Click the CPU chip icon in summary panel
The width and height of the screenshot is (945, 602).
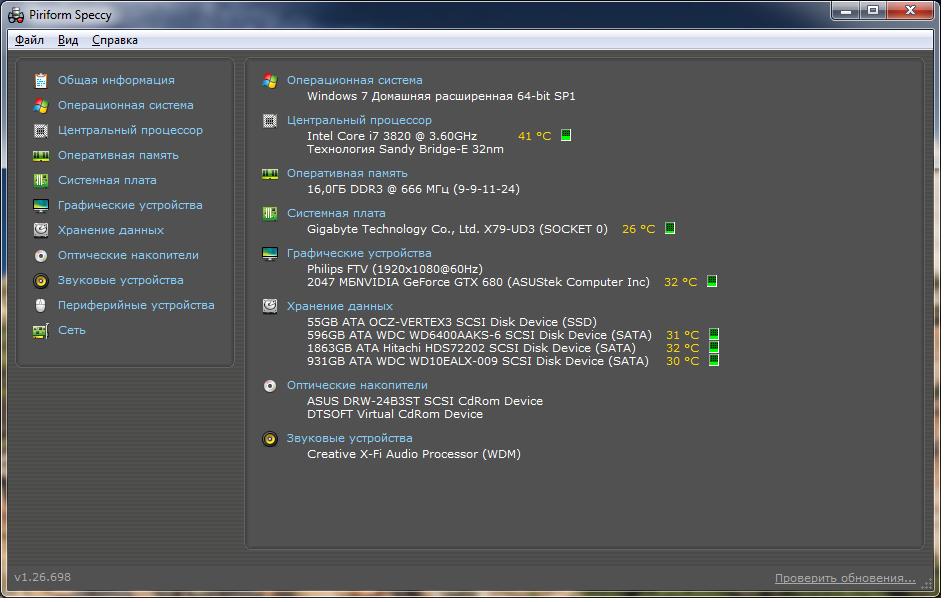[x=270, y=121]
